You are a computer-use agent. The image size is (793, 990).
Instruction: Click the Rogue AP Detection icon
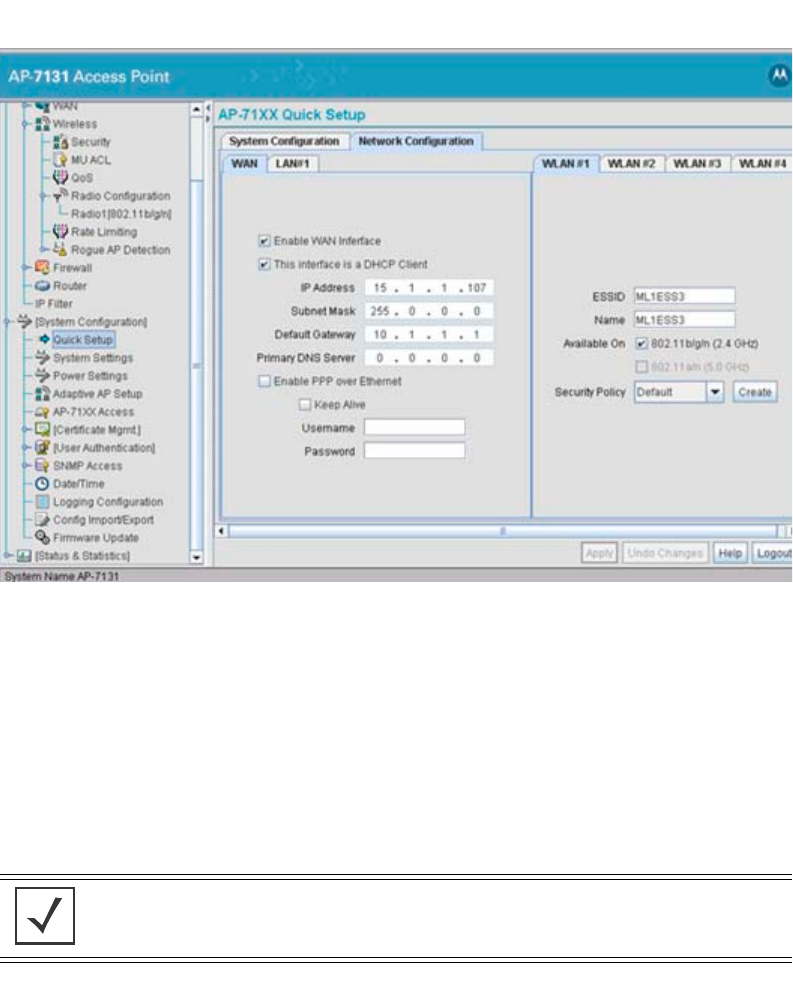[x=61, y=249]
